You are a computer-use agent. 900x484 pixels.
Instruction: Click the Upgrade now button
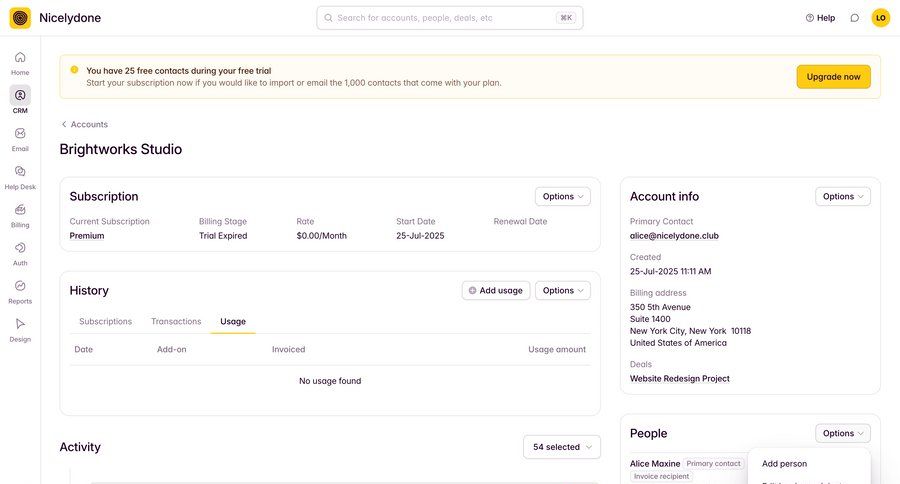click(x=833, y=76)
